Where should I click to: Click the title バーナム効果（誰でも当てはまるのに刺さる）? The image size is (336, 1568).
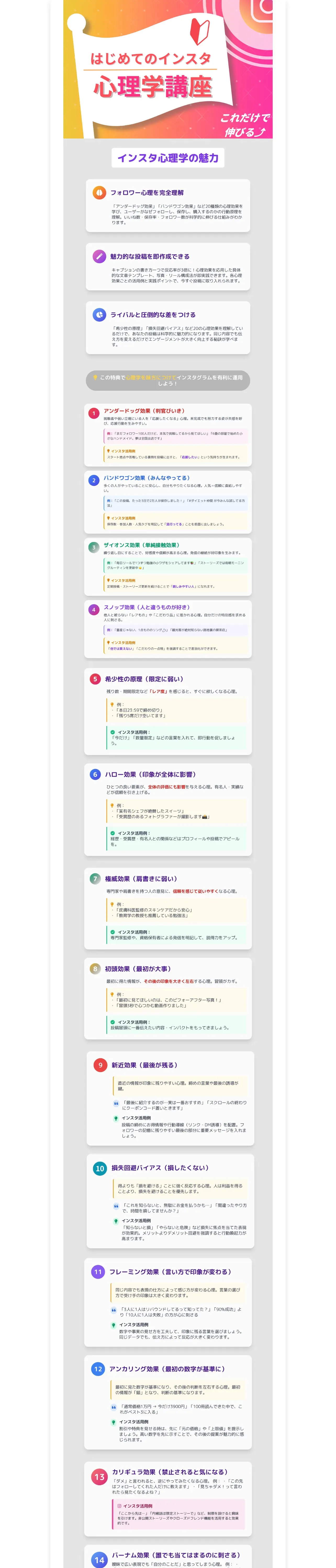176,1555
